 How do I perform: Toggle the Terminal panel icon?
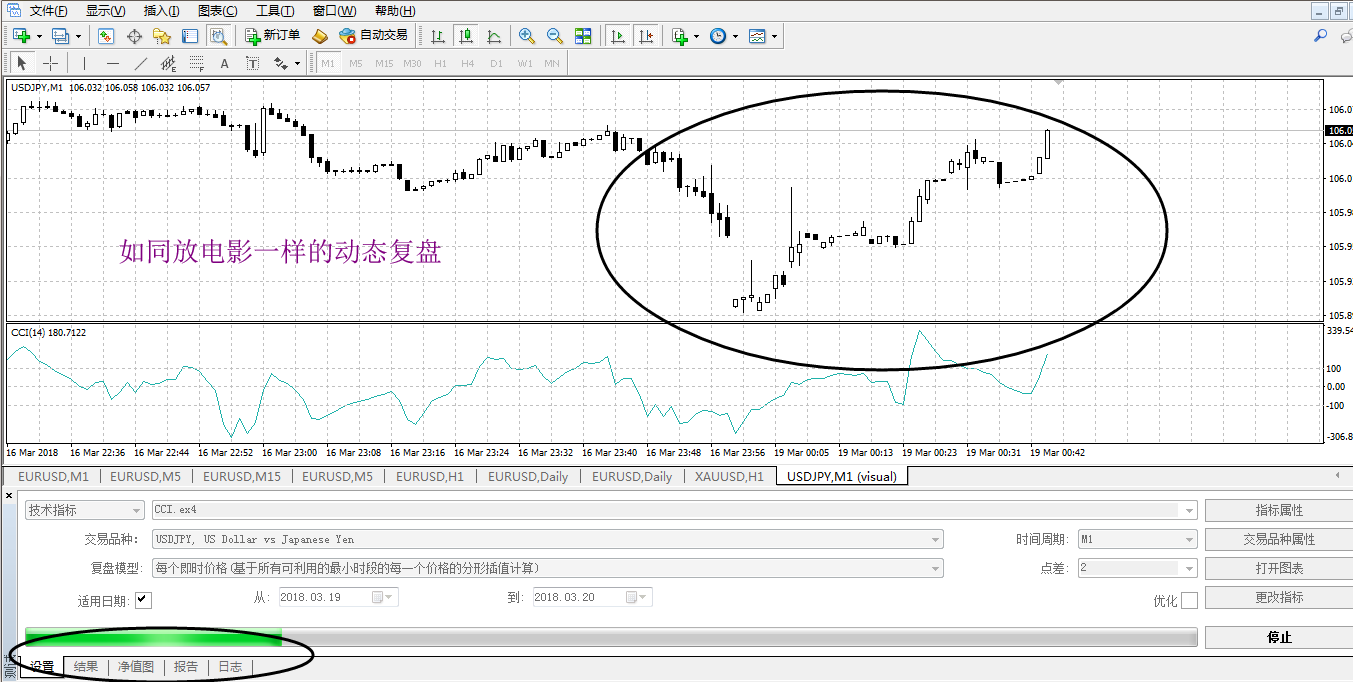pyautogui.click(x=190, y=36)
